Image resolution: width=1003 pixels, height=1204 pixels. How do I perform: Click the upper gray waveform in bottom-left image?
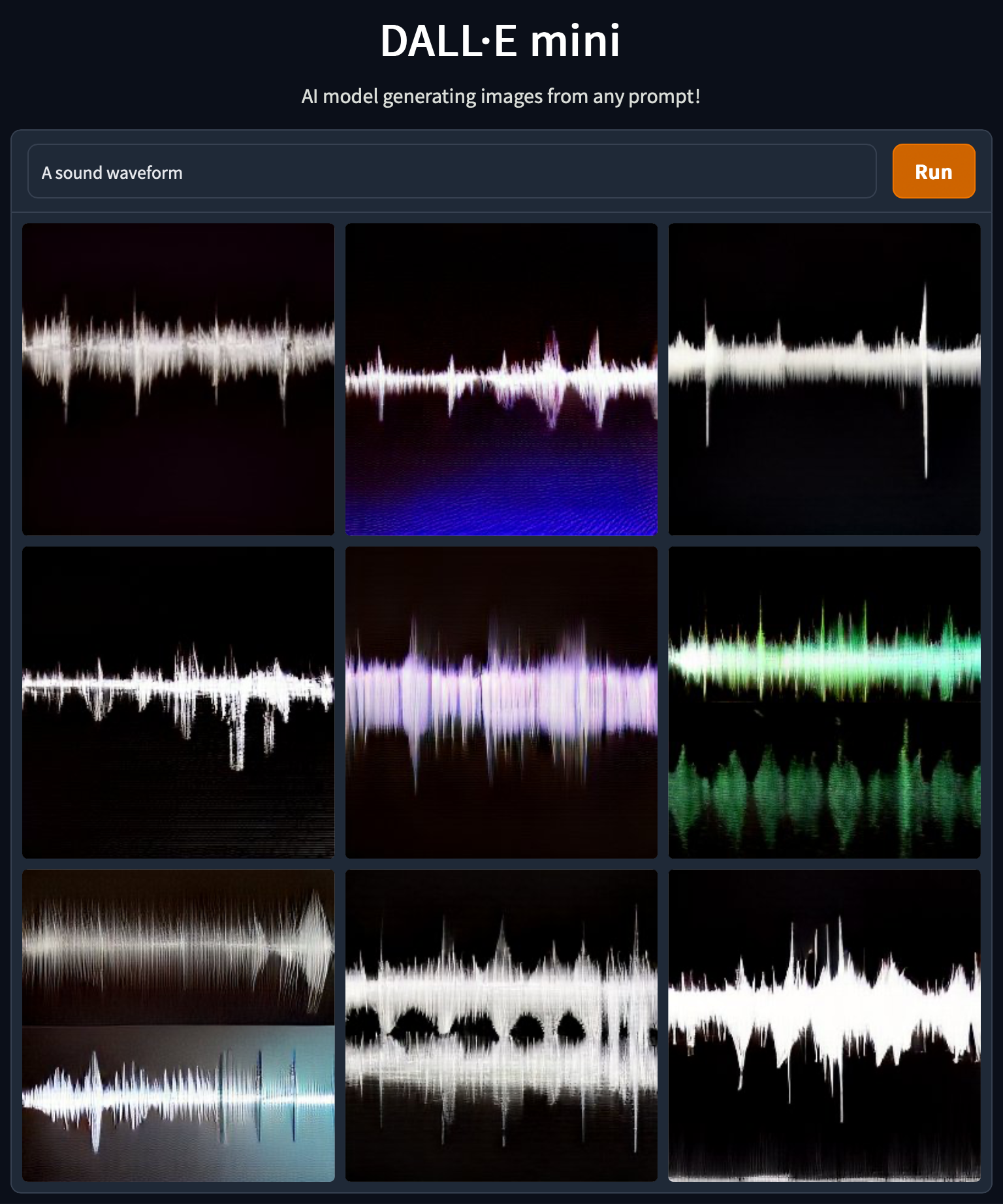178,943
